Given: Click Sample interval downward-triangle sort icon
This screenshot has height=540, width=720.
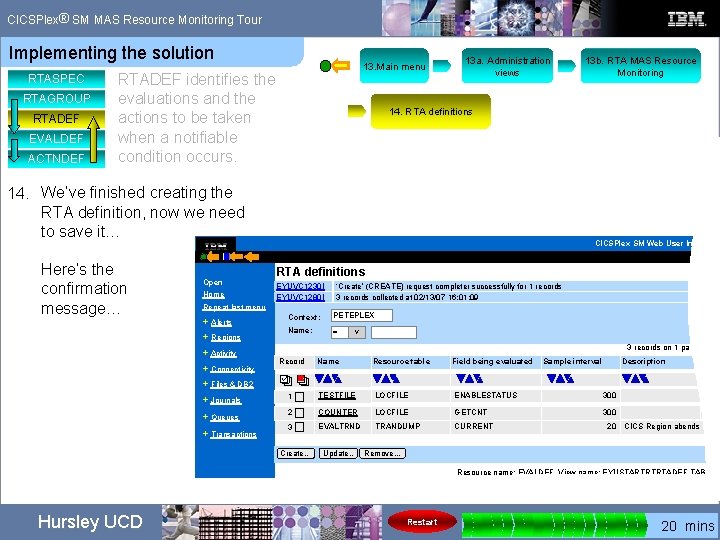Looking at the screenshot, I should point(551,379).
